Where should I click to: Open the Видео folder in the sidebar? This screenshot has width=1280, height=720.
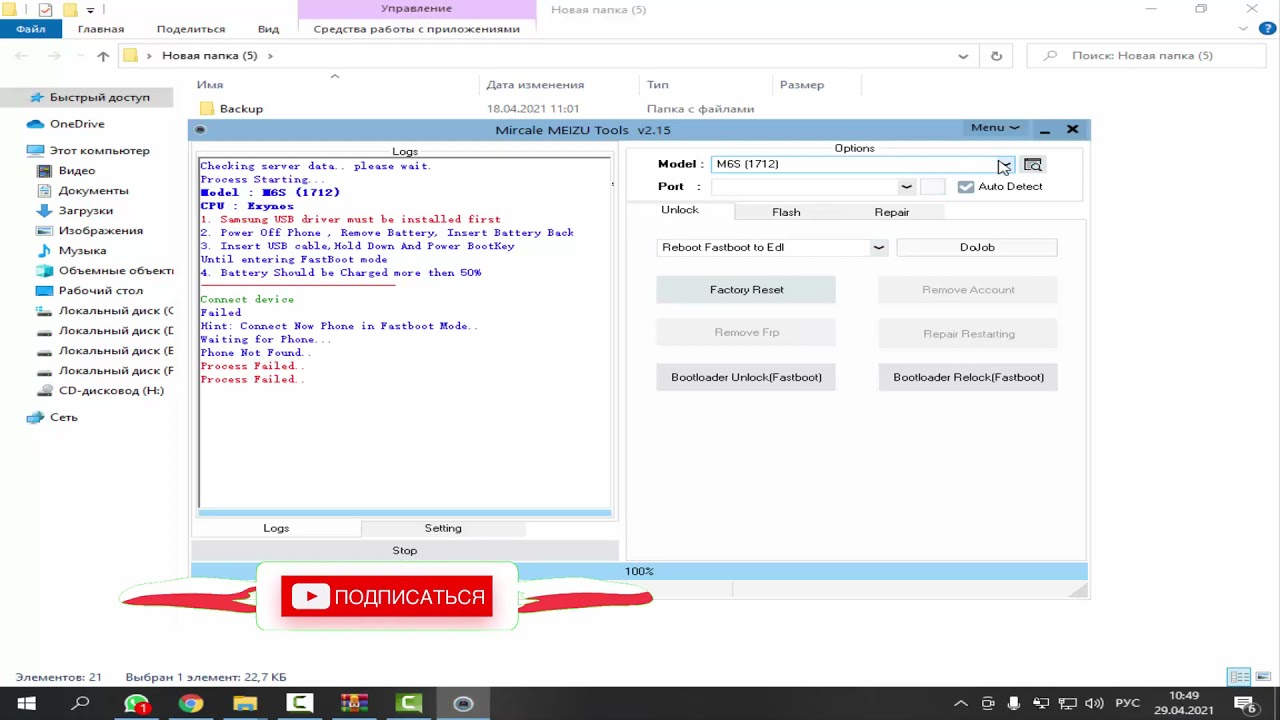tap(77, 171)
